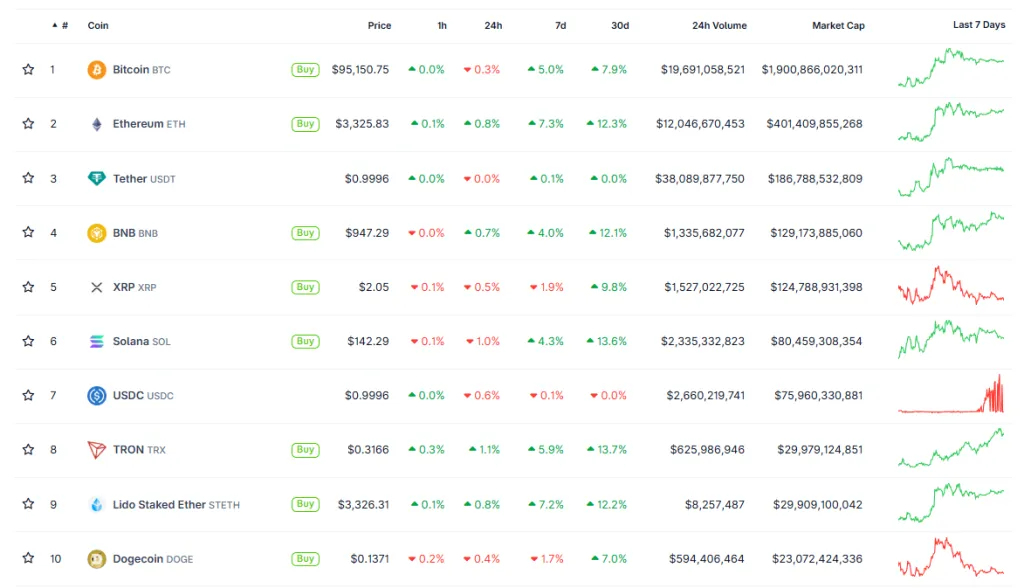View XRP's red 7-day price chart
The height and width of the screenshot is (588, 1024).
pos(951,286)
